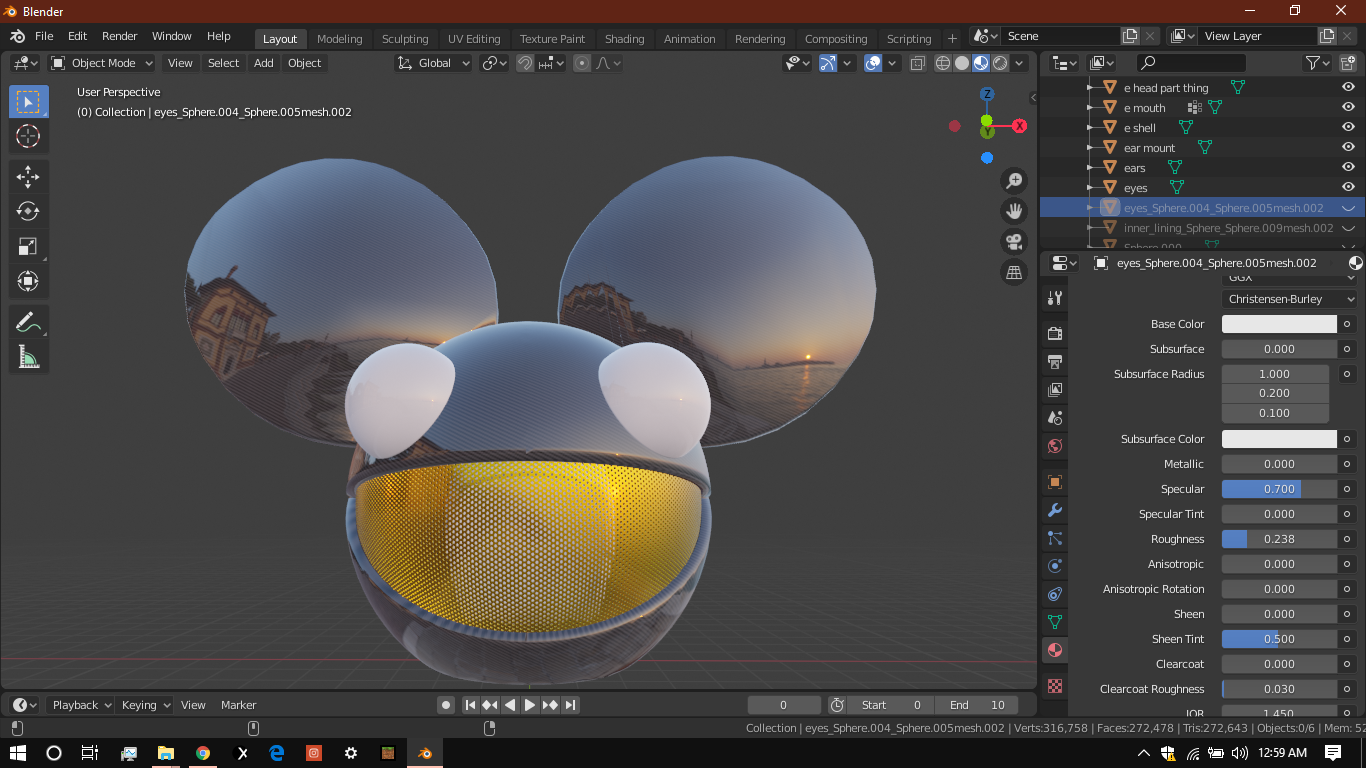Viewport: 1366px width, 768px height.
Task: Open the 3D viewport editor type dropdown
Action: [x=25, y=63]
